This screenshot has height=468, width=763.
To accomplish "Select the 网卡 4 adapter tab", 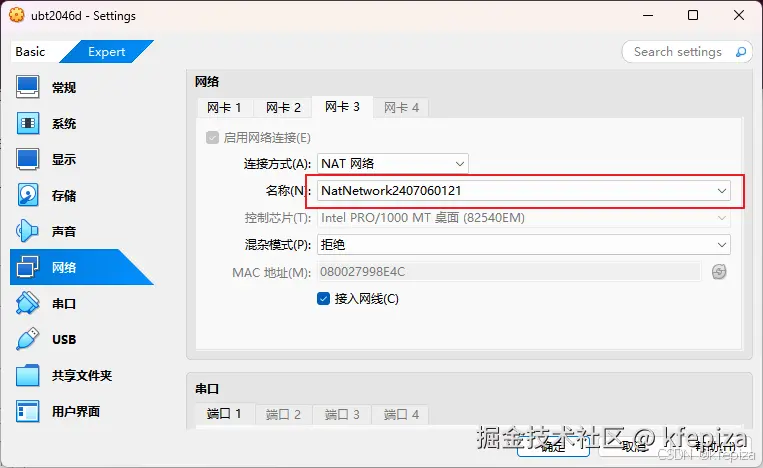I will [x=401, y=108].
